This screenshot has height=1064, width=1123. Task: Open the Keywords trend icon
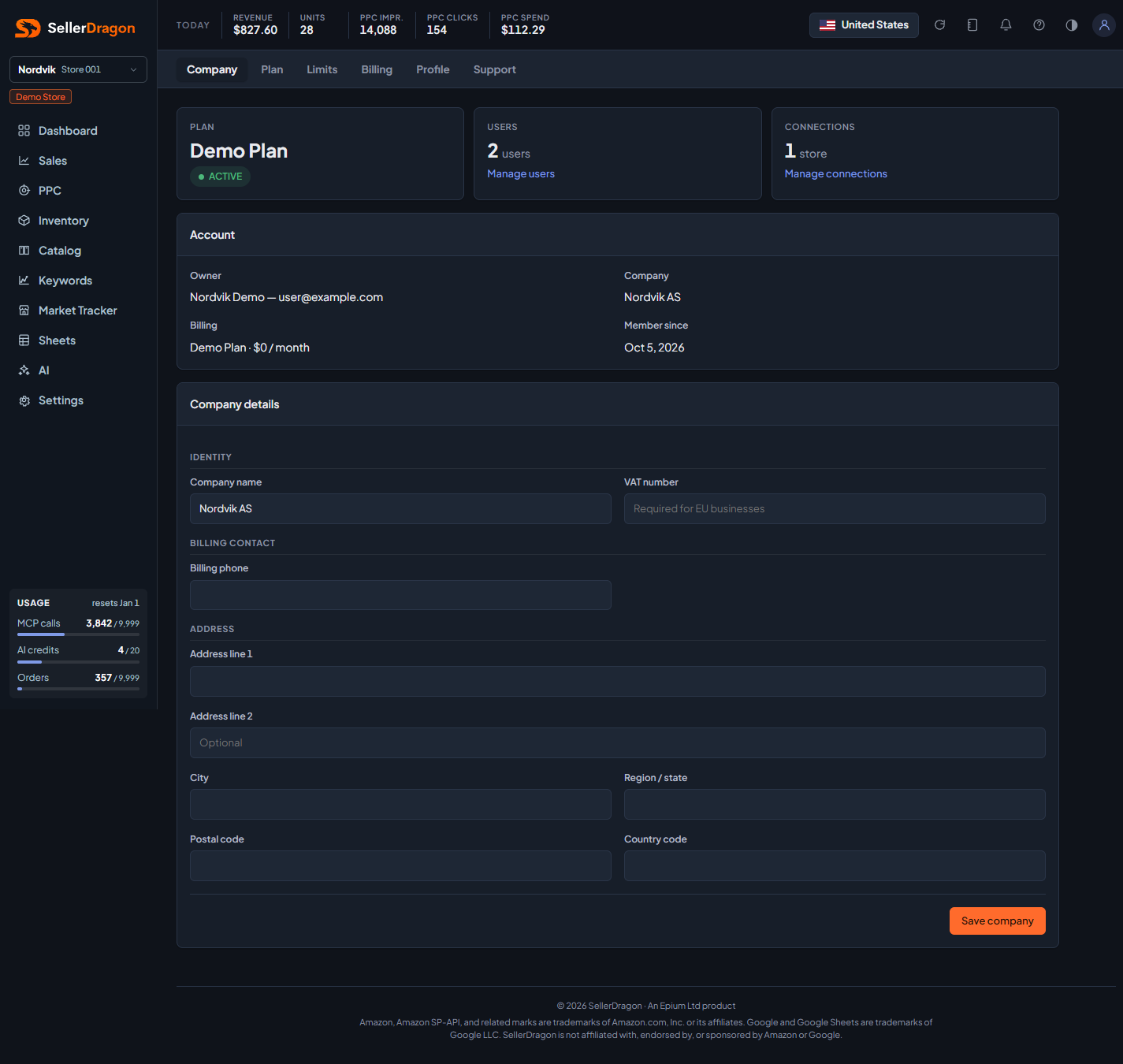tap(24, 281)
